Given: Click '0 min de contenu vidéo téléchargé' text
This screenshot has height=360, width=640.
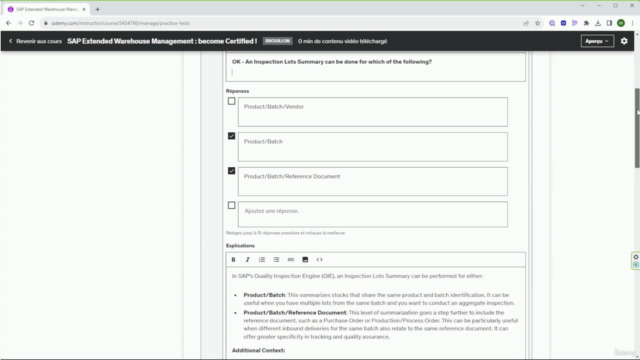Looking at the screenshot, I should pos(342,41).
